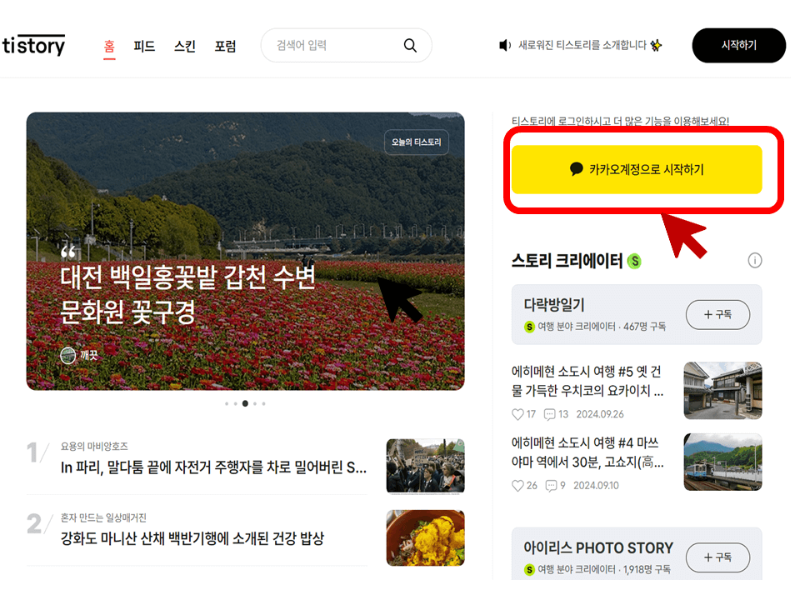
Task: Like the #5 post heart icon
Action: pyautogui.click(x=517, y=414)
